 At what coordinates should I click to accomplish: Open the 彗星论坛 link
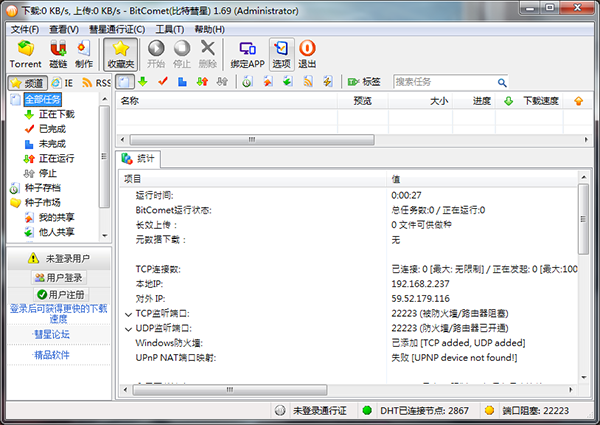pyautogui.click(x=52, y=334)
